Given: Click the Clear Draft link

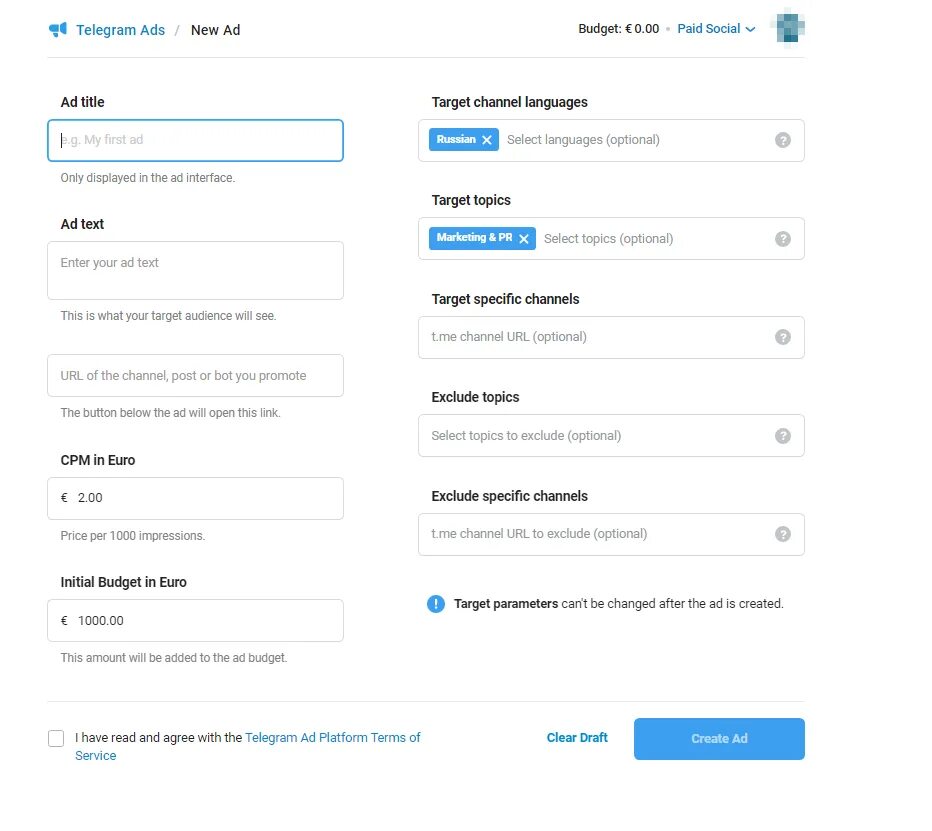Looking at the screenshot, I should (577, 738).
